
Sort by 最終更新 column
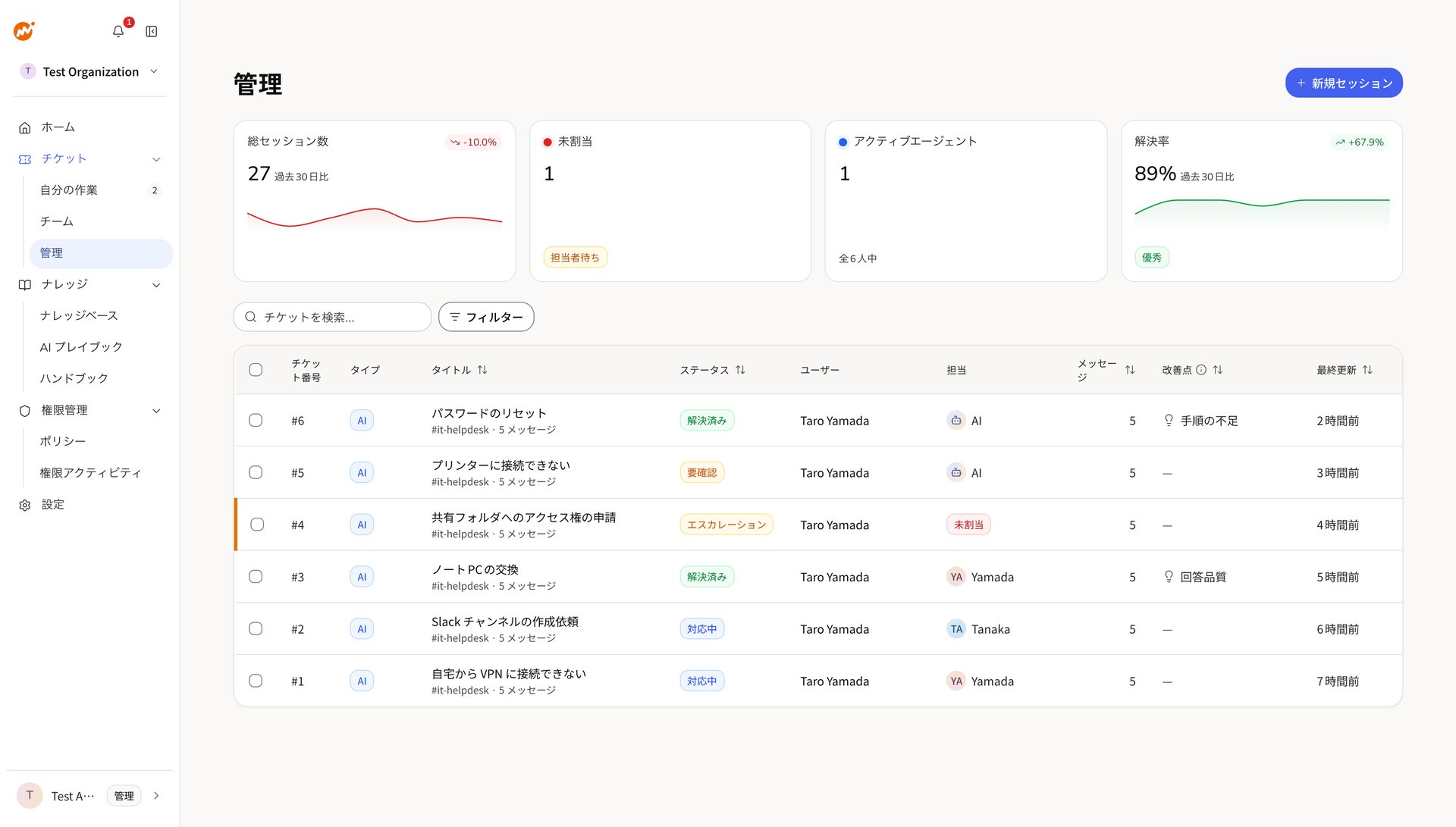[x=1367, y=370]
